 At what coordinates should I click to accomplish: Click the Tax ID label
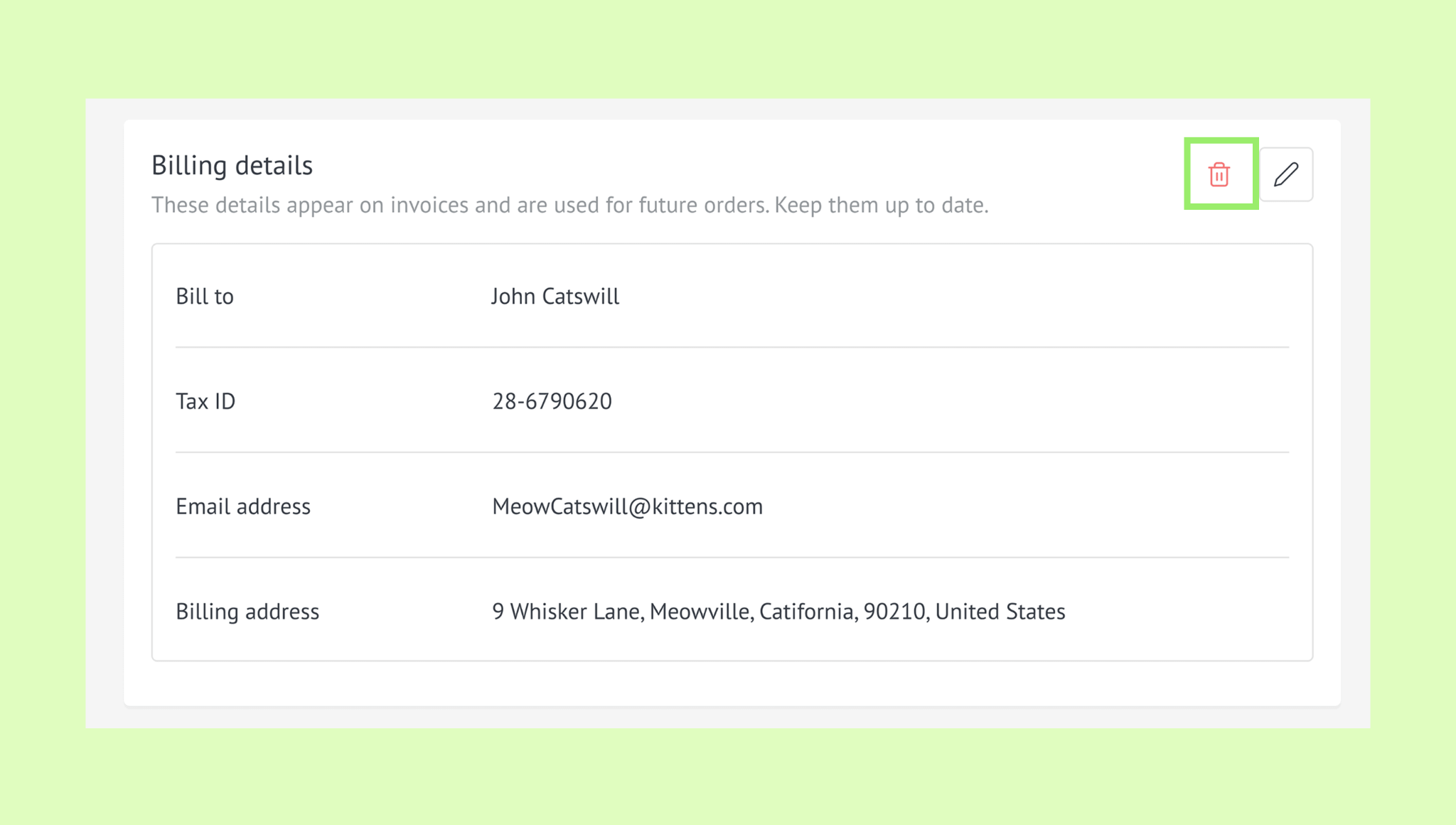205,401
